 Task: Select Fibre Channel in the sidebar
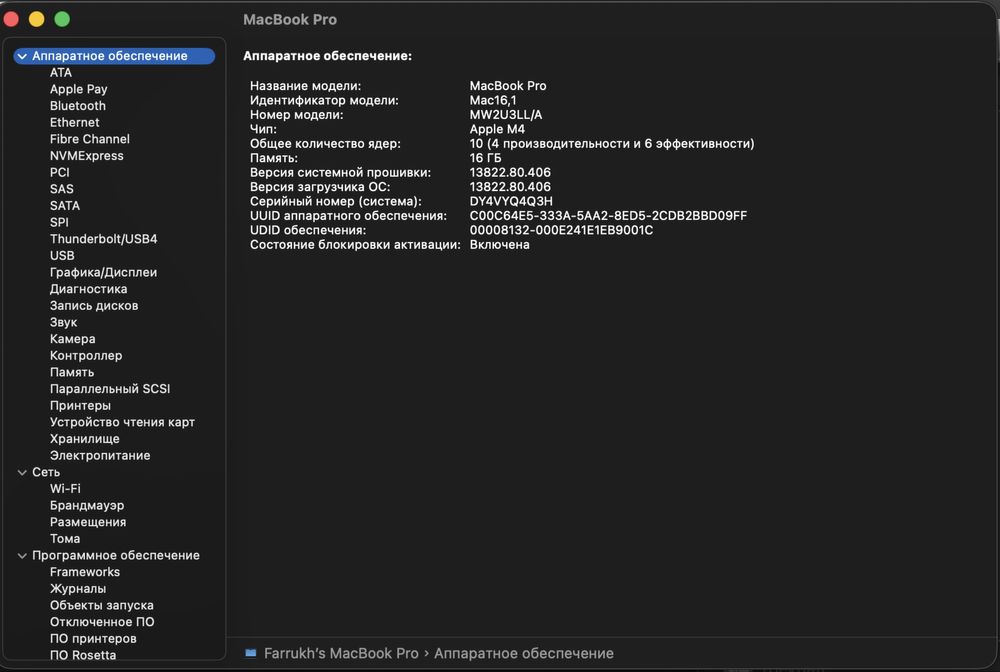click(89, 139)
